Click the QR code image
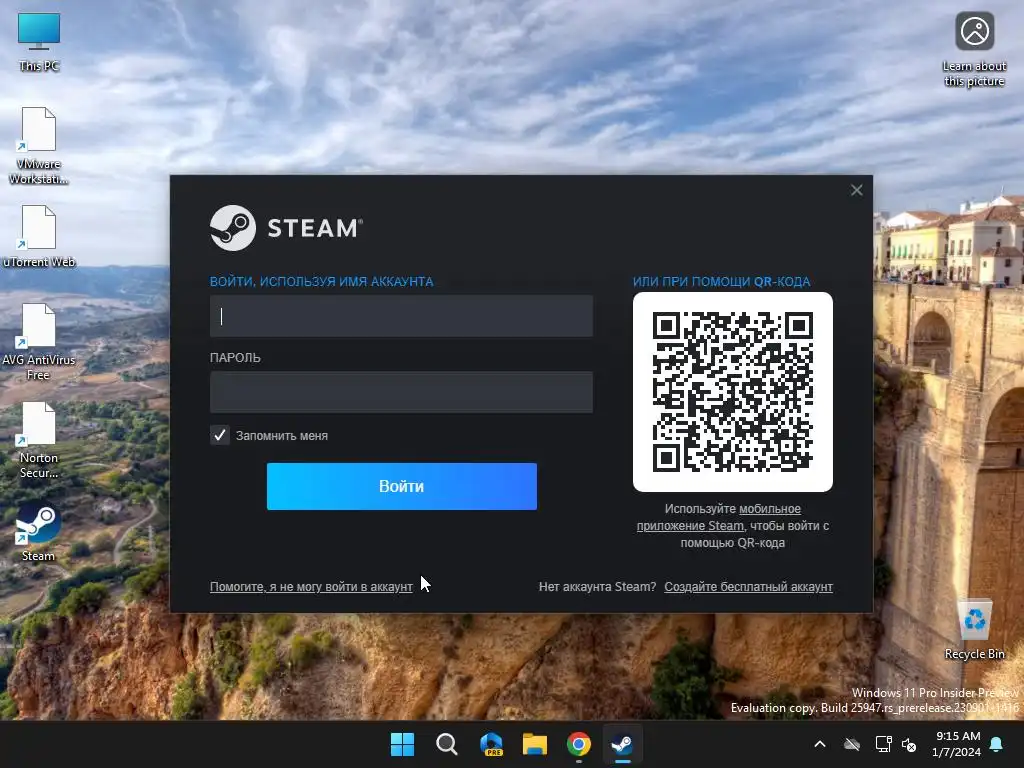 tap(733, 392)
